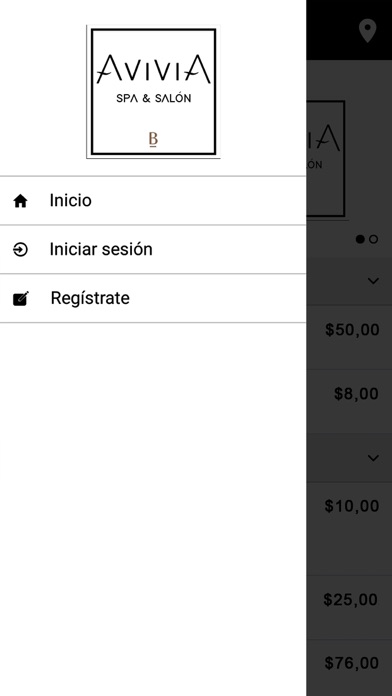The width and height of the screenshot is (392, 696).
Task: Tap the home icon beside Inicio
Action: pos(20,201)
